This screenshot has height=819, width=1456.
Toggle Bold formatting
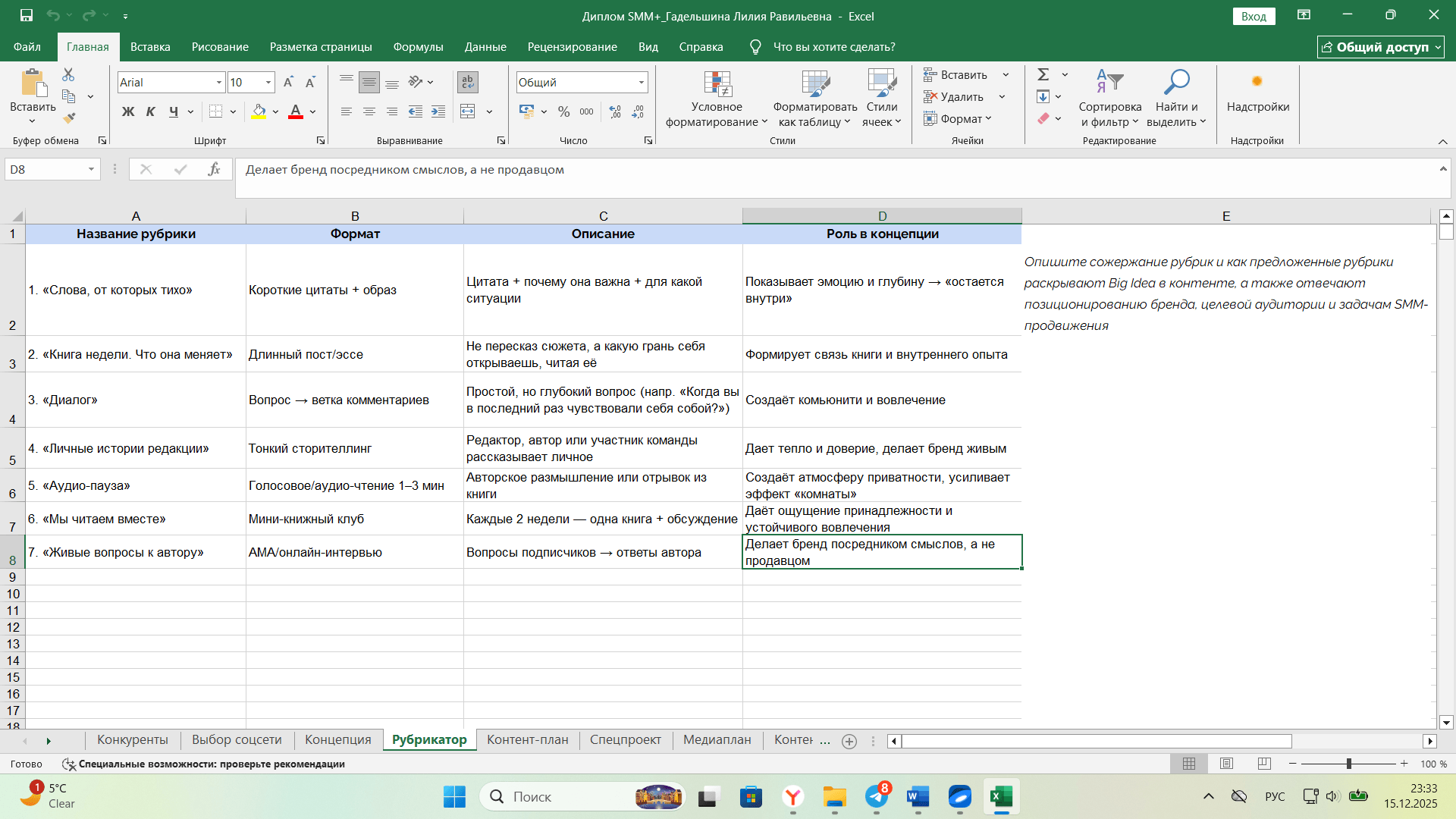[128, 111]
